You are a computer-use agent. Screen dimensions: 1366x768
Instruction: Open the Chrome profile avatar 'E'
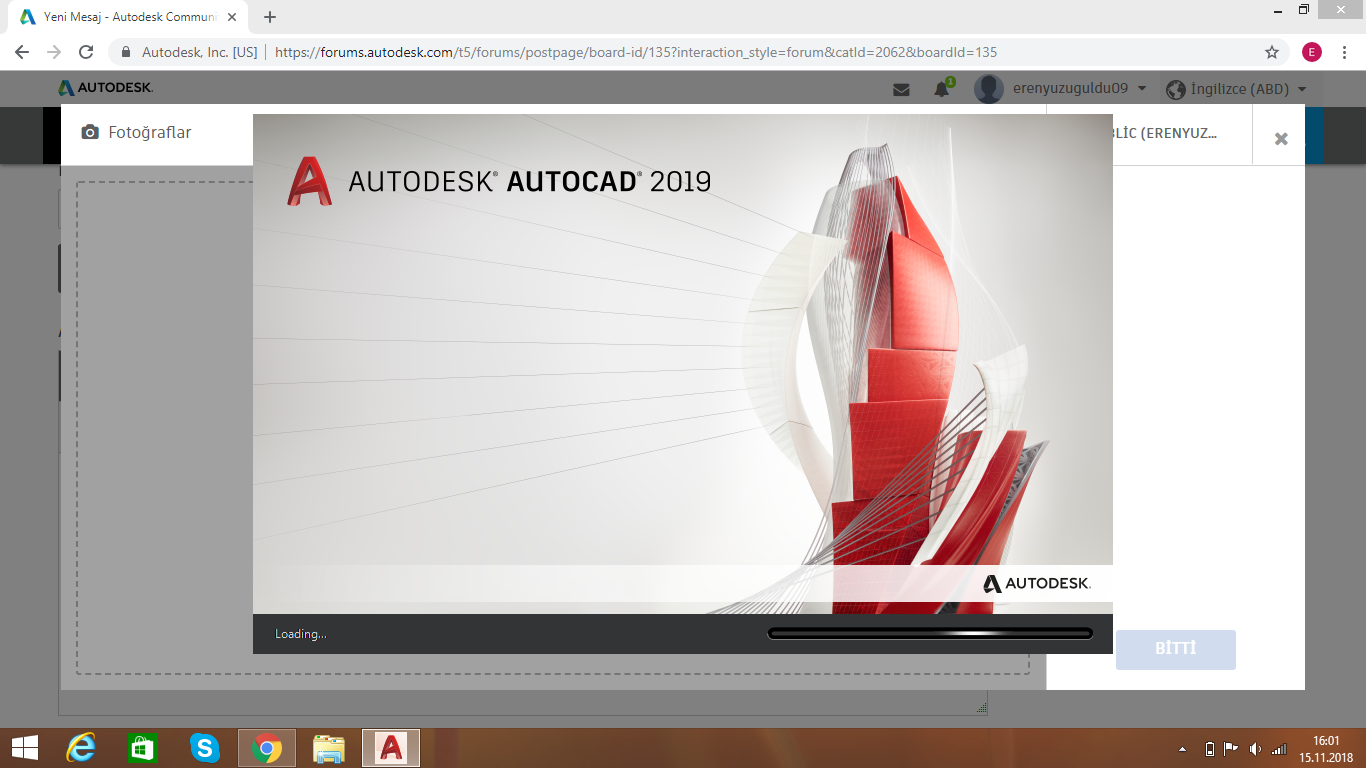click(x=1312, y=52)
